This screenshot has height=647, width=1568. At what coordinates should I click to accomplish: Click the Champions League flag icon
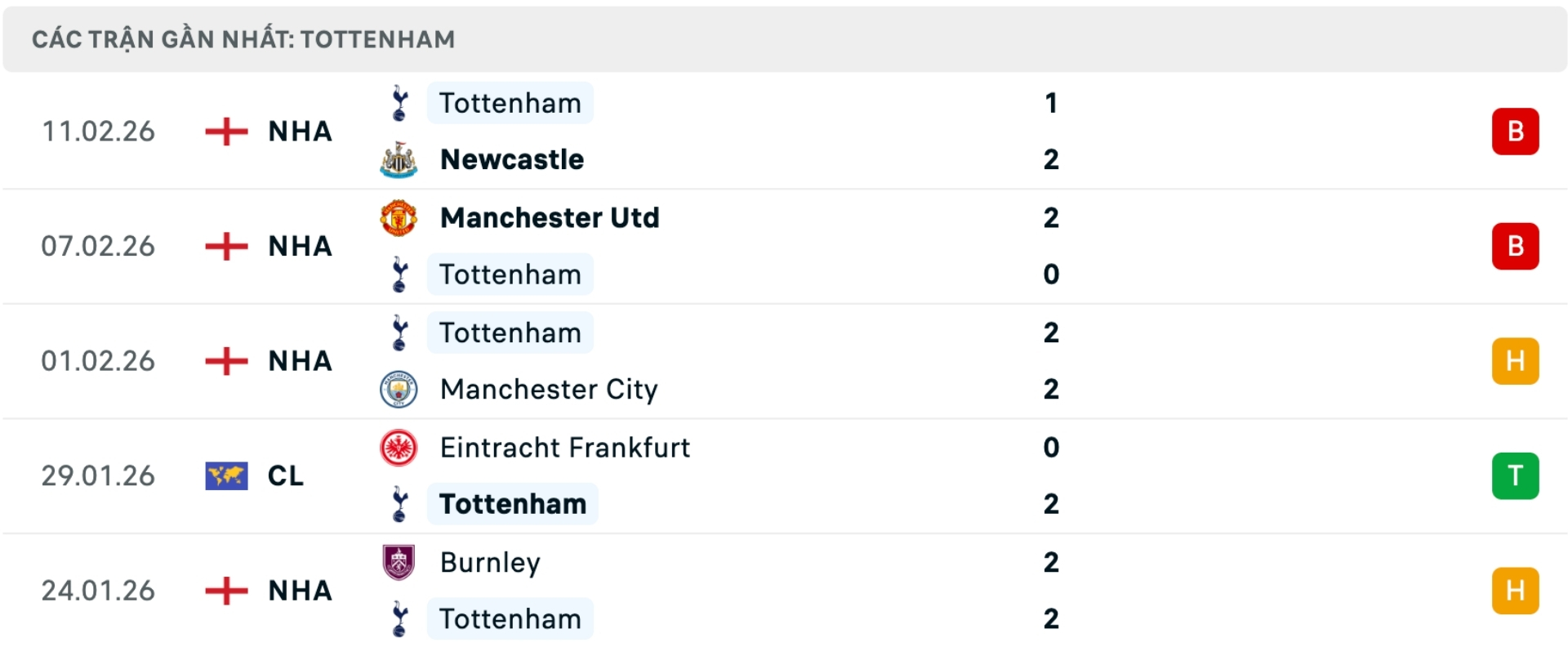[x=226, y=475]
